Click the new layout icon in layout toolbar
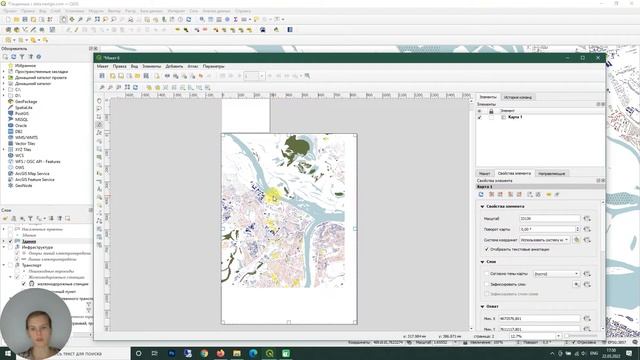Viewport: 640px width, 360px height. (113, 76)
